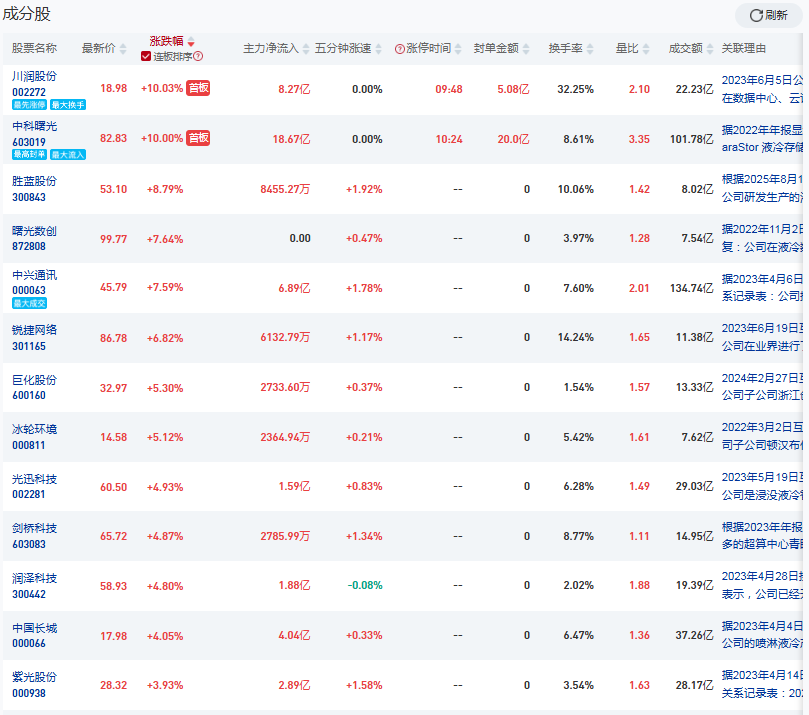Click the +7.64% change for 曙光数创
The height and width of the screenshot is (715, 809).
pyautogui.click(x=165, y=239)
